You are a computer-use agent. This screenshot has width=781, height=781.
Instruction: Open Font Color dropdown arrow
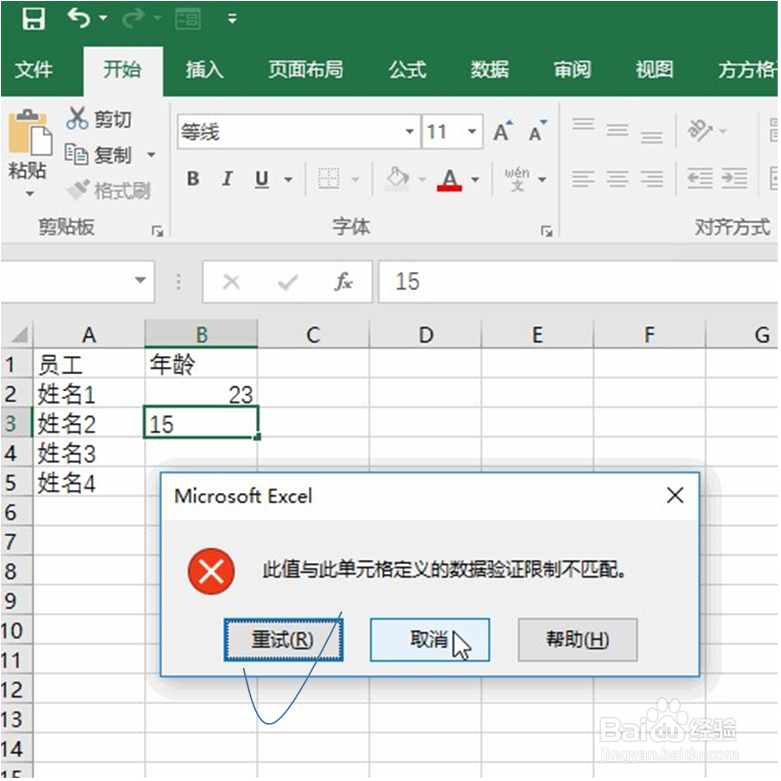coord(475,179)
